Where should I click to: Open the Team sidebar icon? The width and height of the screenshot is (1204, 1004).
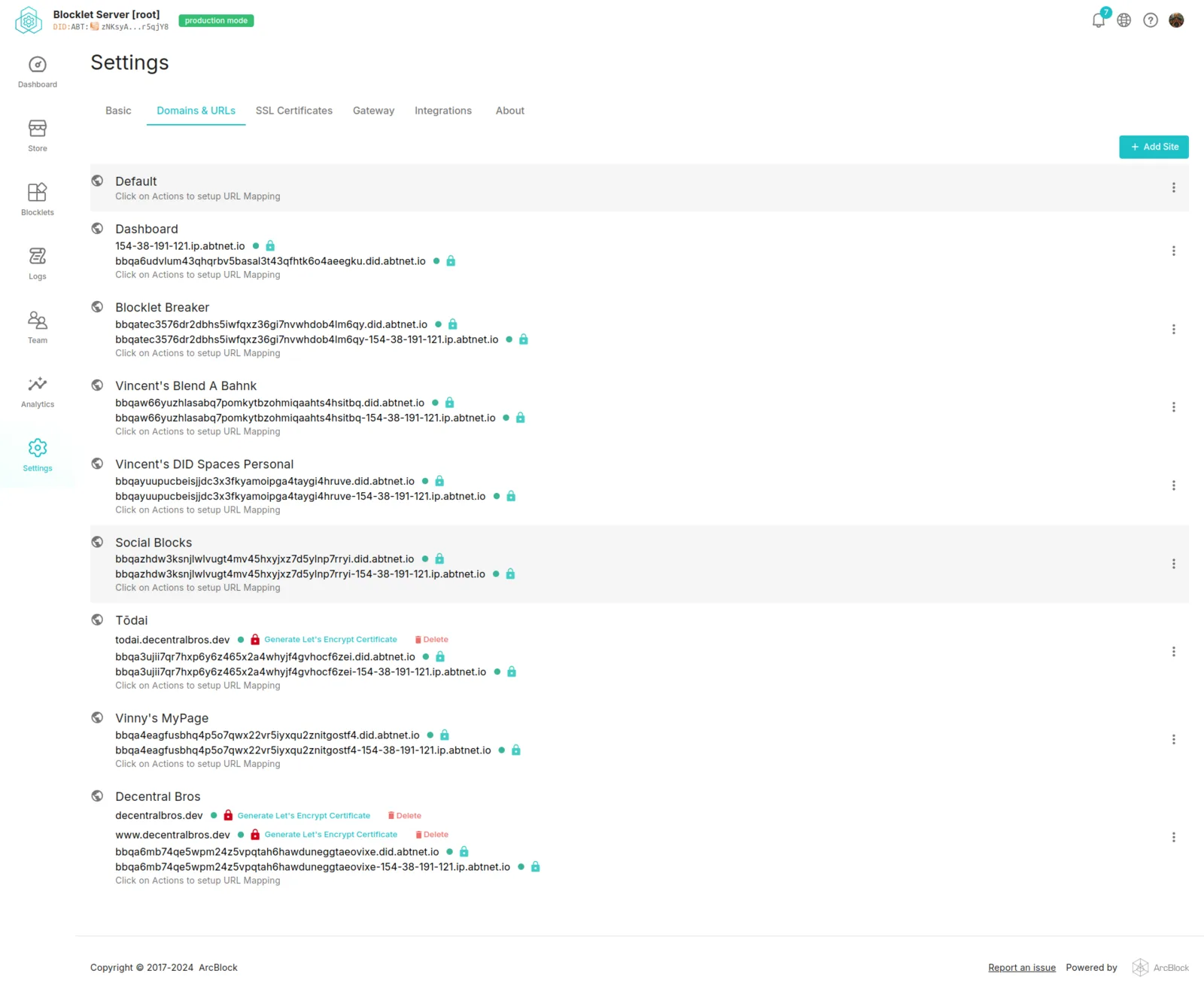click(x=38, y=321)
